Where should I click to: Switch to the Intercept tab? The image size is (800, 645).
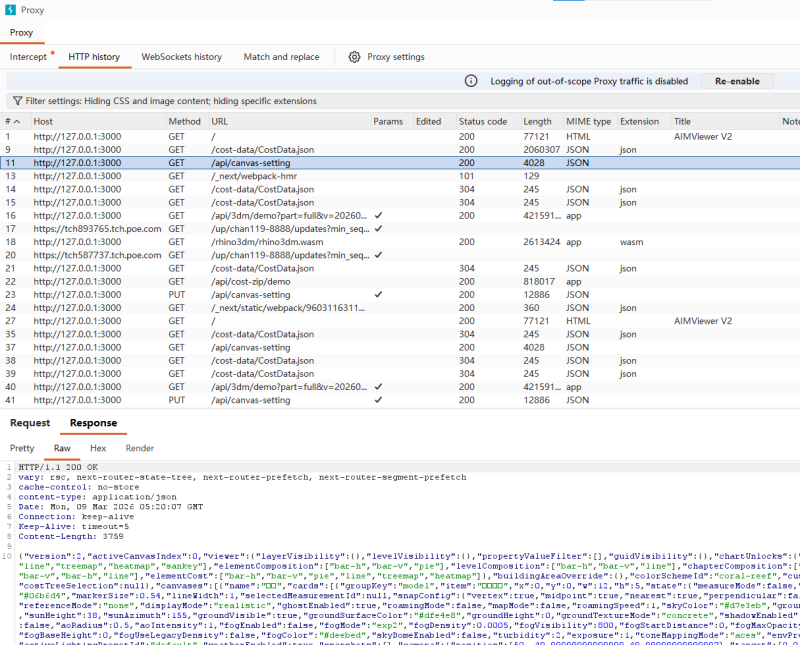(x=28, y=57)
